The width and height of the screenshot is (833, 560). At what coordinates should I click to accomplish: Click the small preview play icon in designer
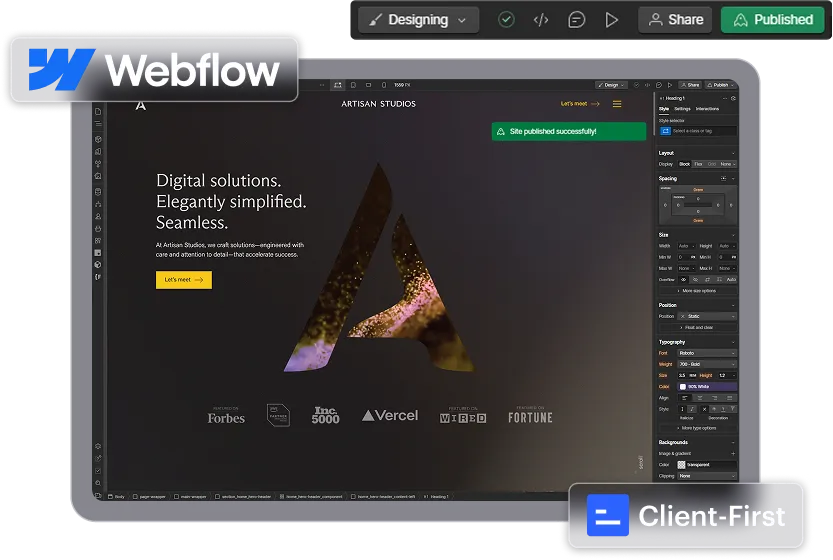pos(670,85)
